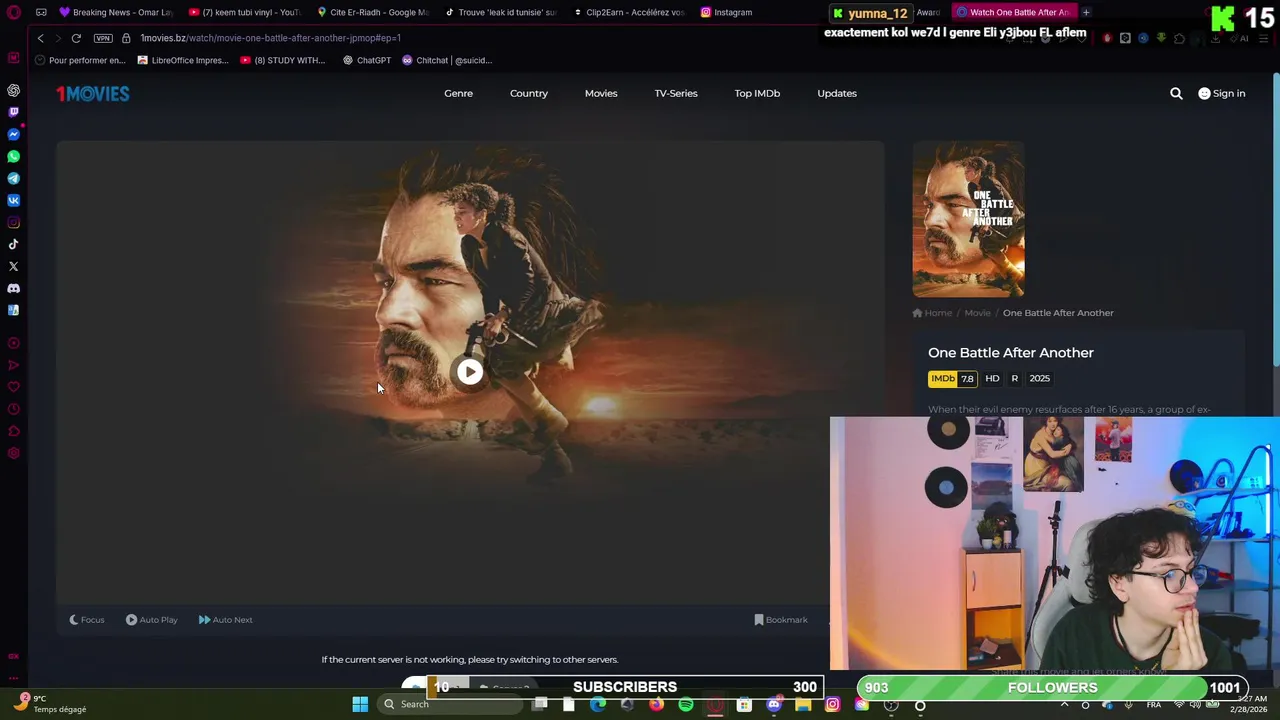Open Opera sidebar settings gear
Image resolution: width=1280 pixels, height=720 pixels.
tap(13, 453)
